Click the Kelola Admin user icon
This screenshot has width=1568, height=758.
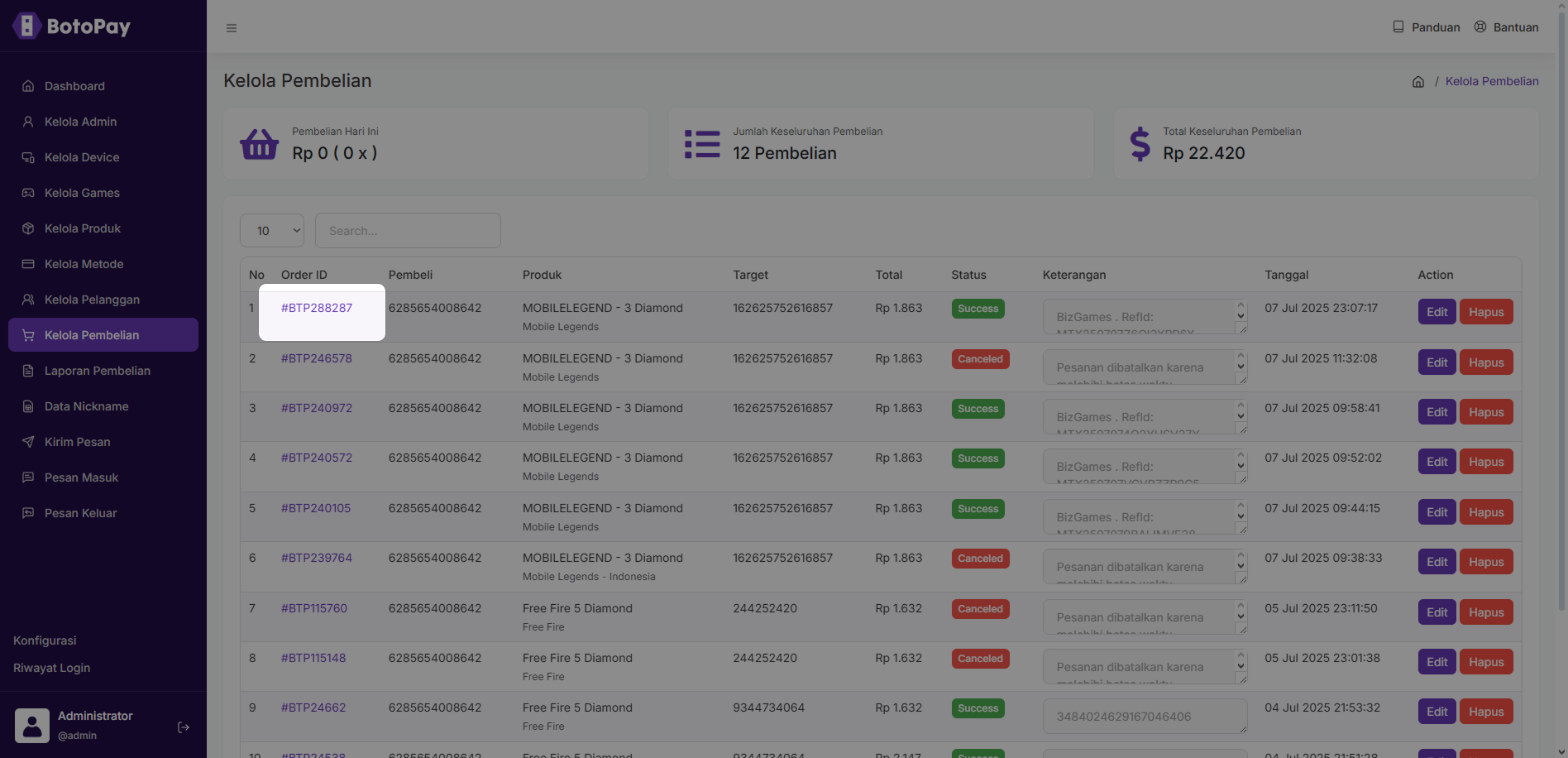(28, 122)
